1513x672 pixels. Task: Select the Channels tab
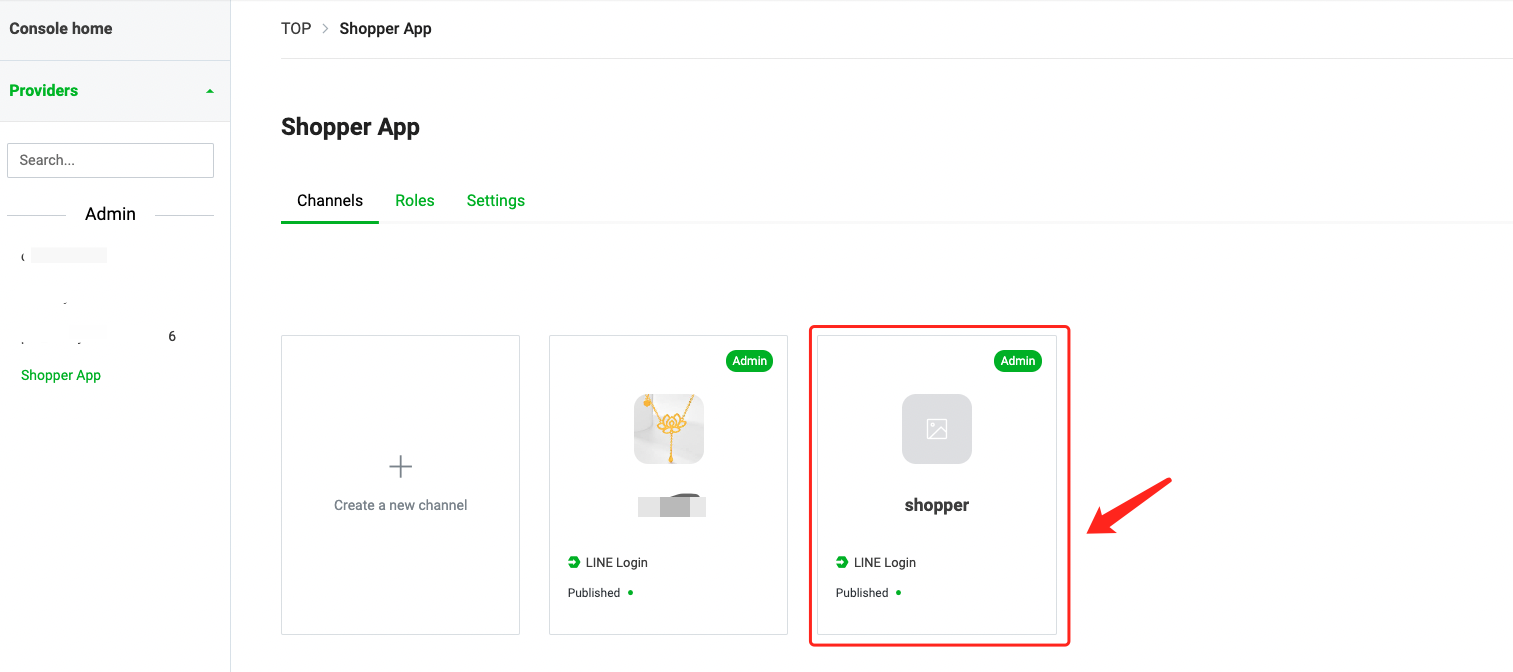pos(330,200)
